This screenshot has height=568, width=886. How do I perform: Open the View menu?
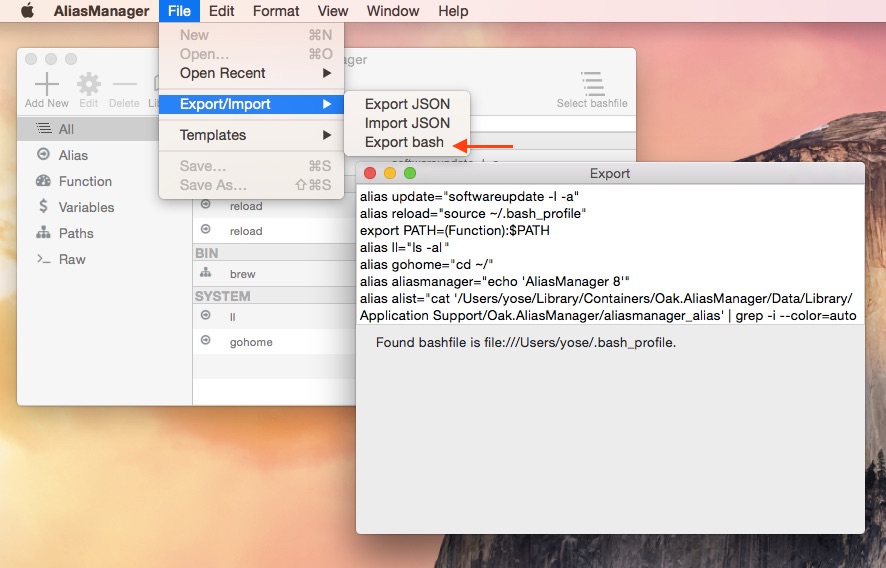pos(333,11)
